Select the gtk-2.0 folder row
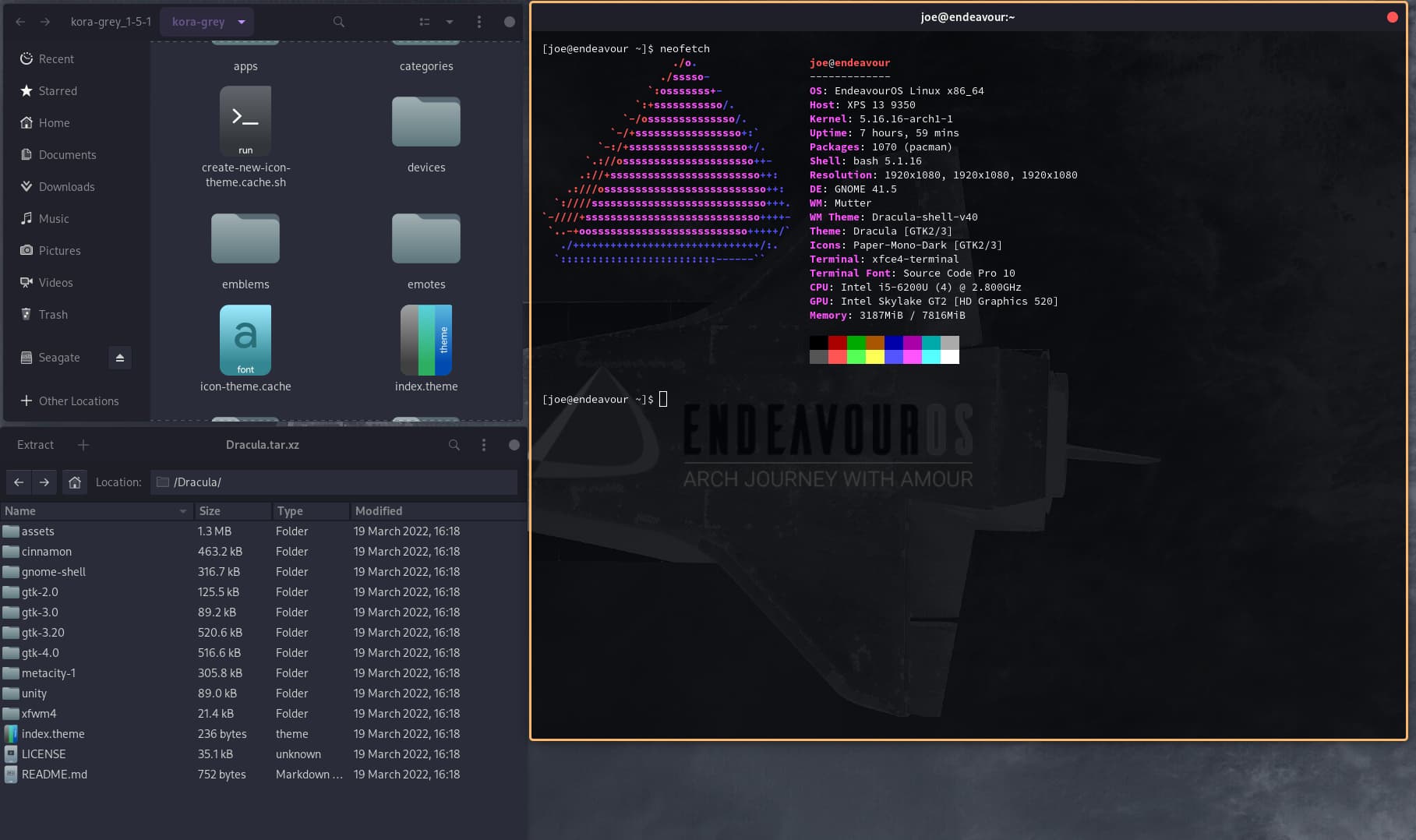 [x=263, y=592]
